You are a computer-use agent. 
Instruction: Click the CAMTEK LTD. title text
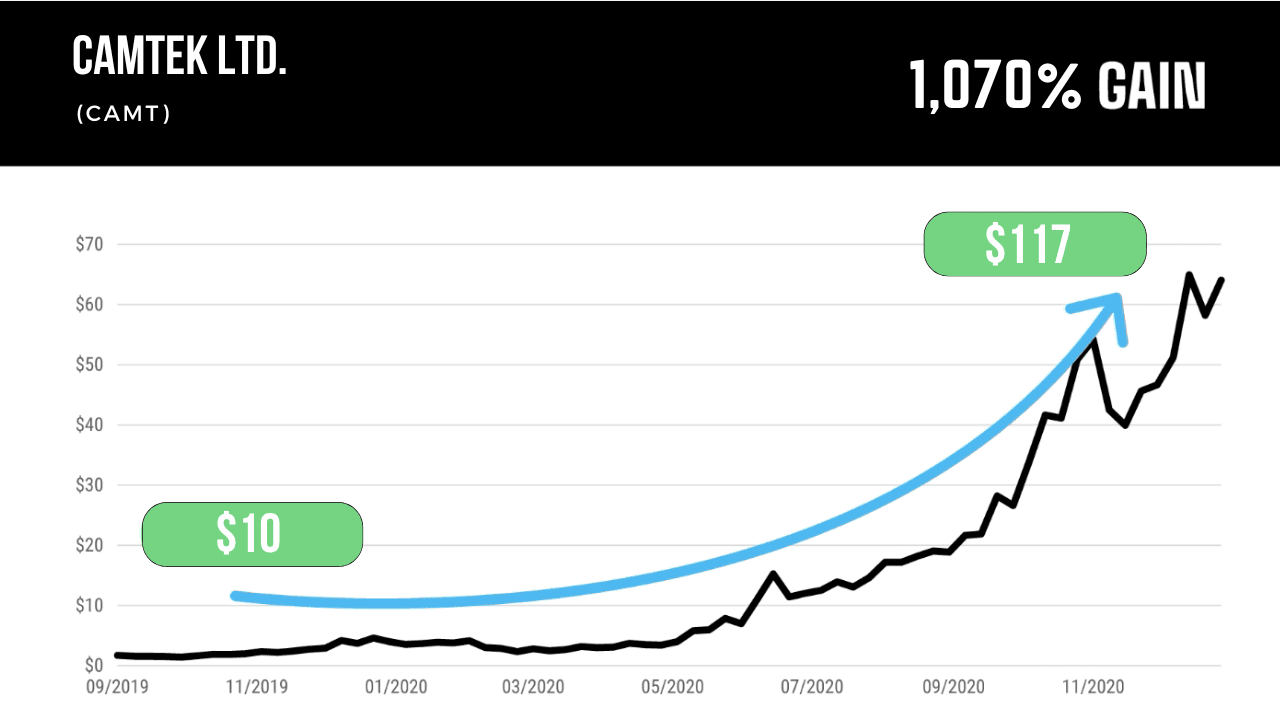coord(180,58)
